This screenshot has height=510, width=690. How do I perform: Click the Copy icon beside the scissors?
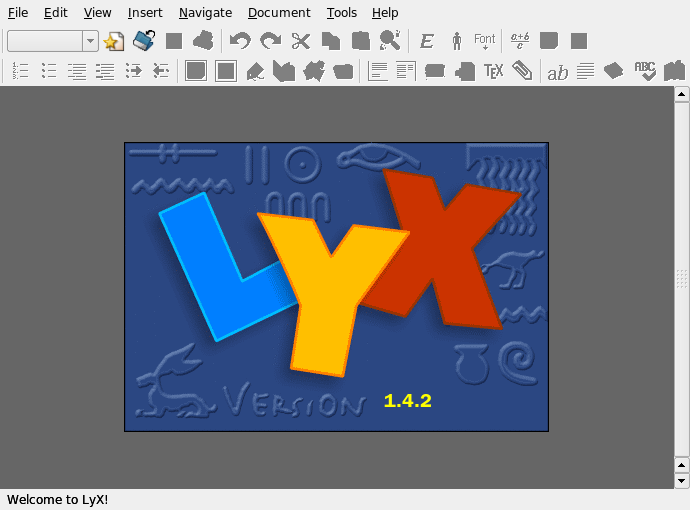(x=331, y=41)
